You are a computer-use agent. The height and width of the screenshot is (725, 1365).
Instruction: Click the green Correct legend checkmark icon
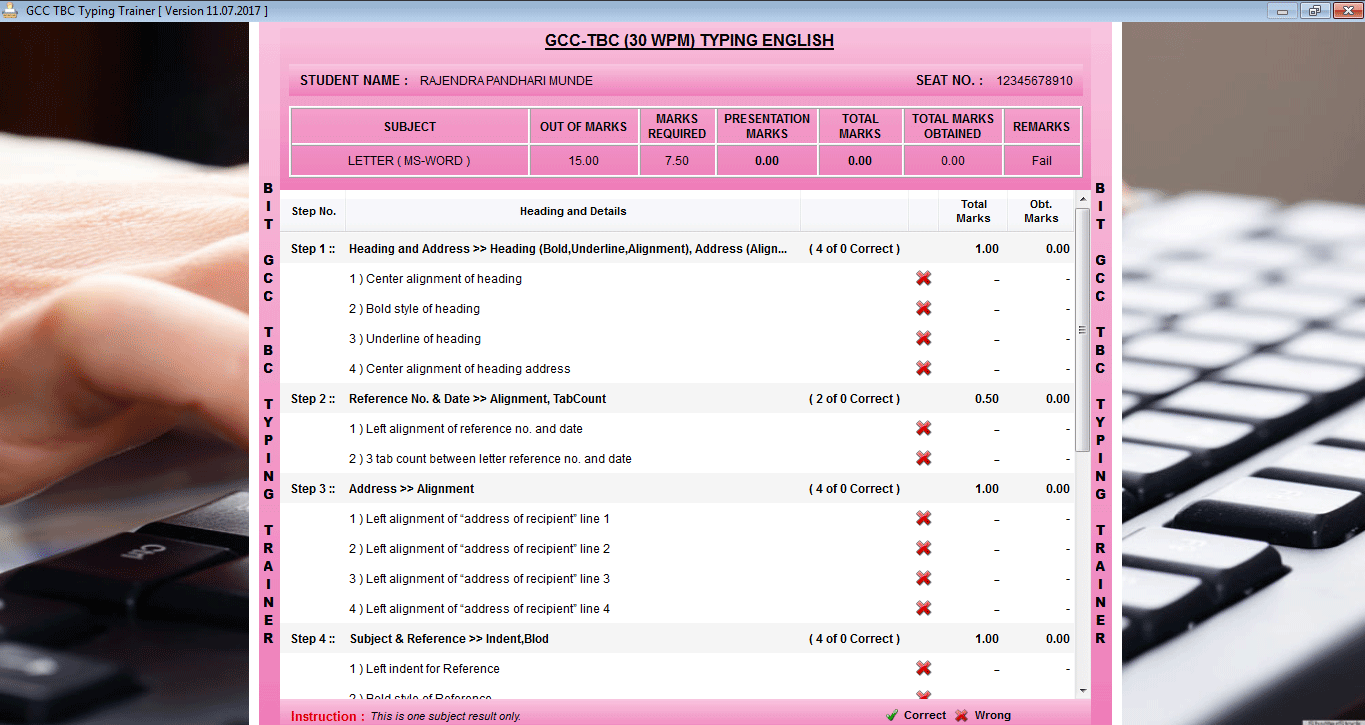[891, 715]
